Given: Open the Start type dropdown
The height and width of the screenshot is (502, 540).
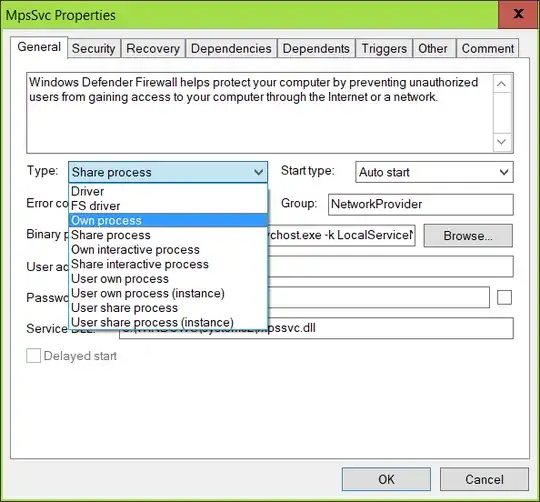Looking at the screenshot, I should pyautogui.click(x=434, y=172).
